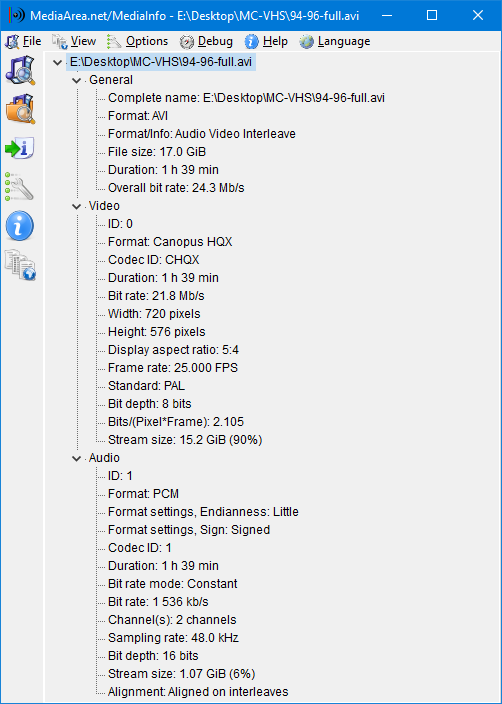Collapse the 94-96-full.avi root node
This screenshot has height=704, width=502.
point(57,62)
